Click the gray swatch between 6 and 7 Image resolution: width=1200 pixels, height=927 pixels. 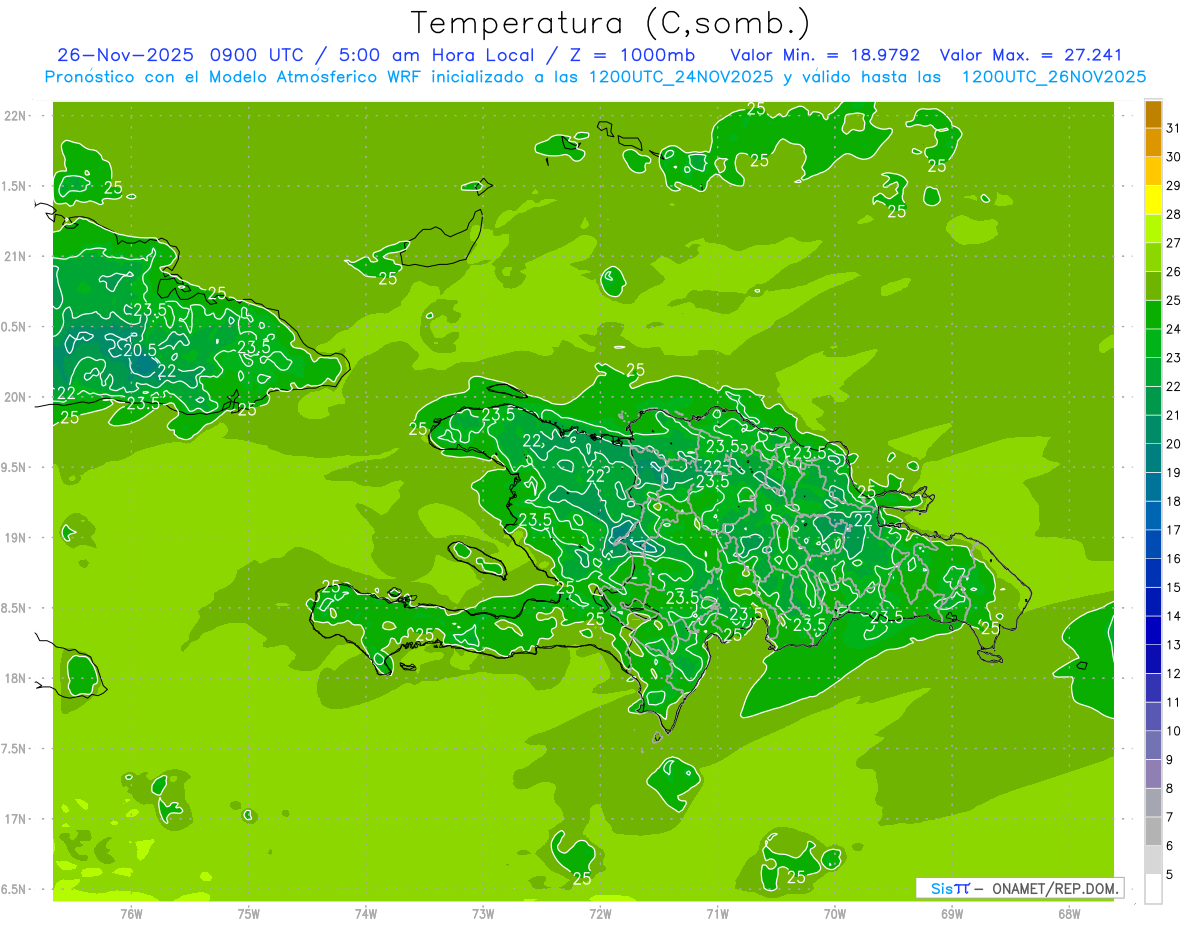tap(1153, 831)
